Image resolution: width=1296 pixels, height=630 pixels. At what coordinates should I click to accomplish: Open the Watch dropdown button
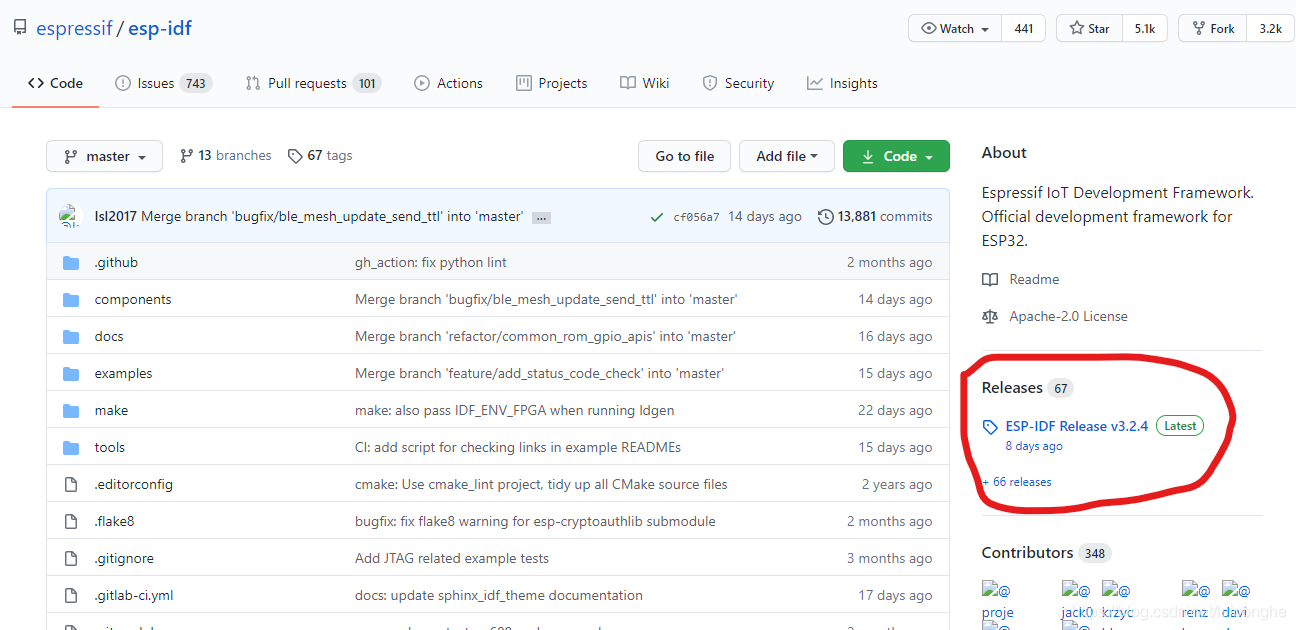click(954, 29)
